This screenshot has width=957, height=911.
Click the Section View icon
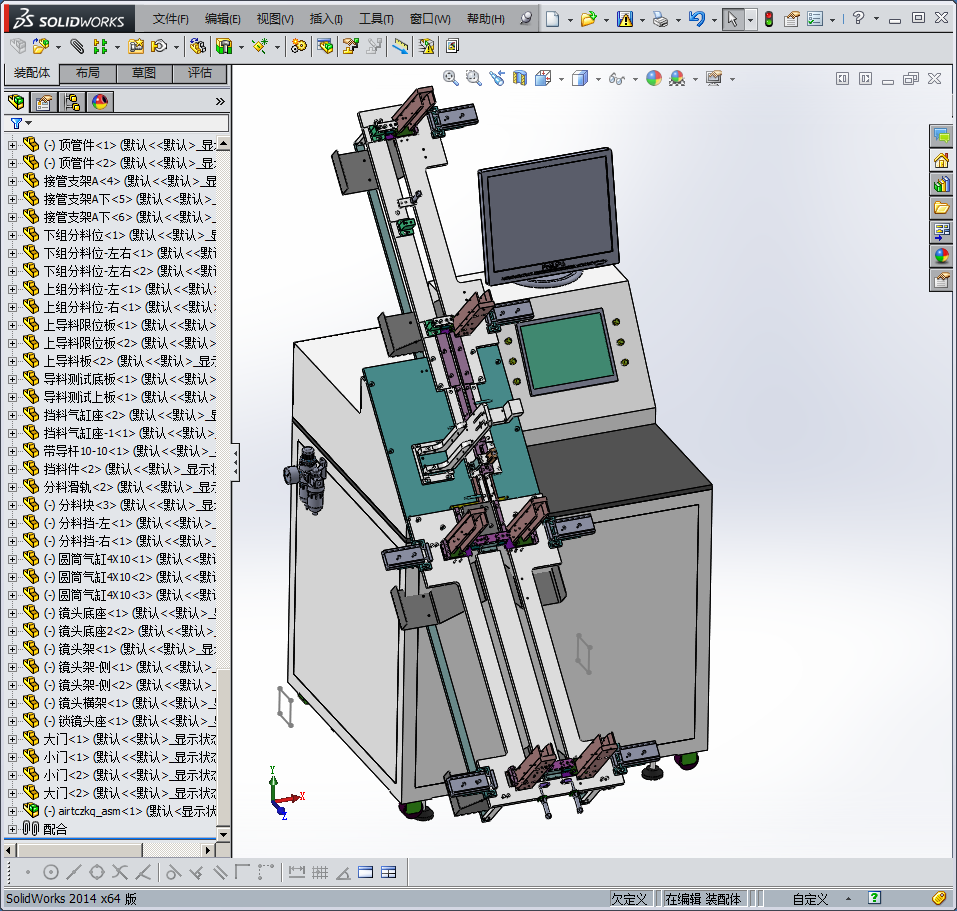519,78
